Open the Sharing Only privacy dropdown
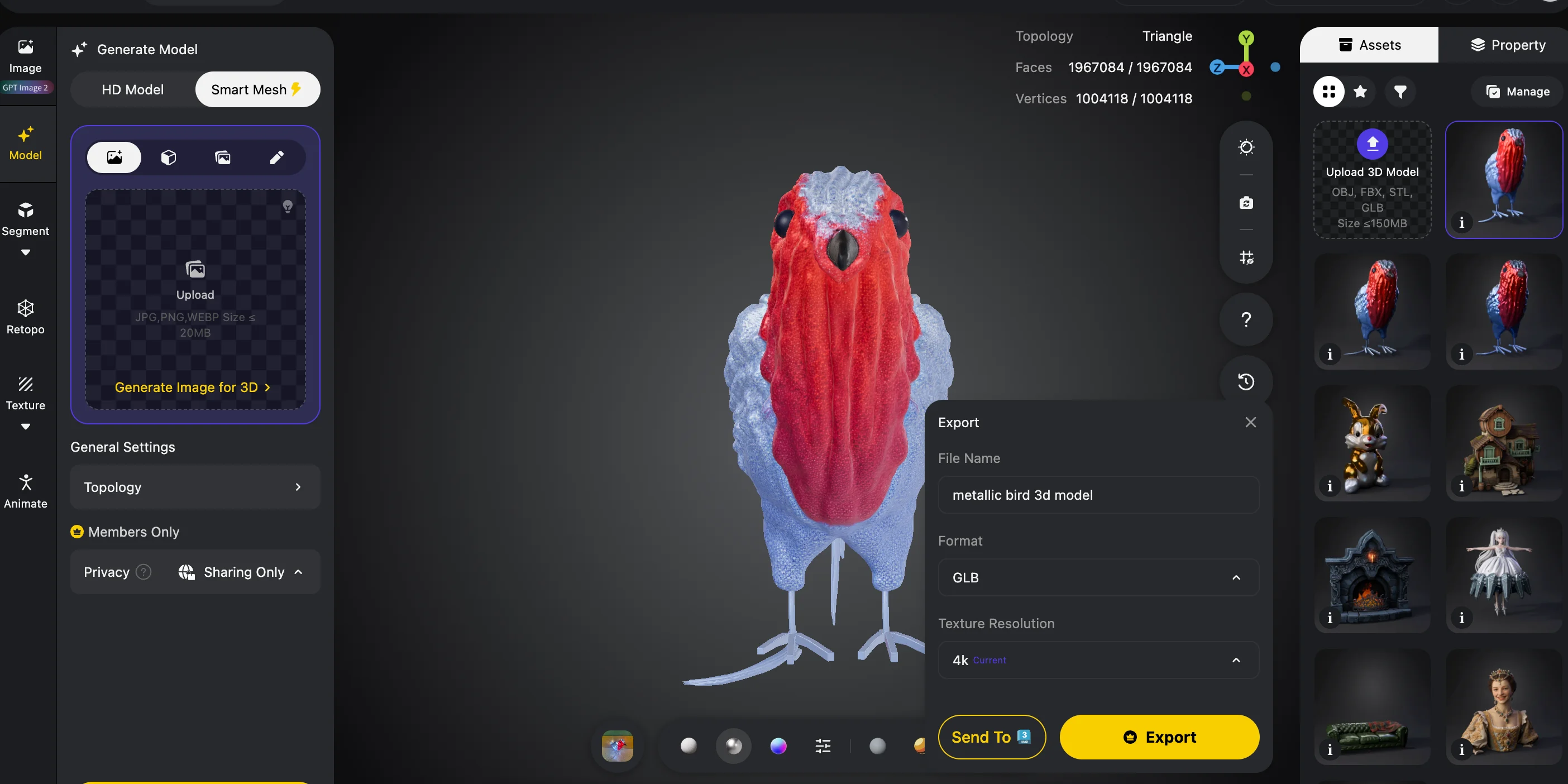The image size is (1568, 784). [x=242, y=572]
